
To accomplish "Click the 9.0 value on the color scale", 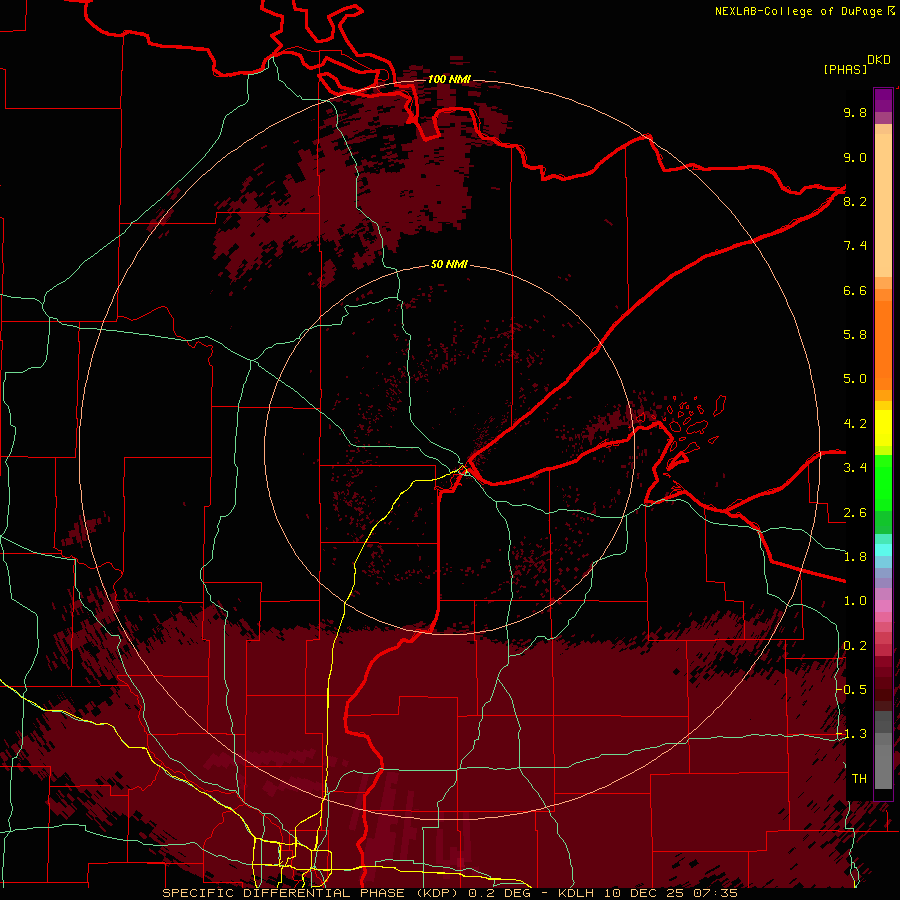I will pyautogui.click(x=855, y=157).
